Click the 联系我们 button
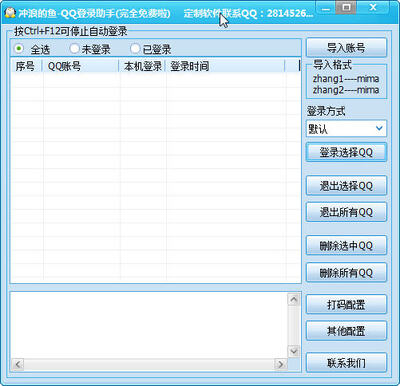The width and height of the screenshot is (400, 386). click(346, 363)
